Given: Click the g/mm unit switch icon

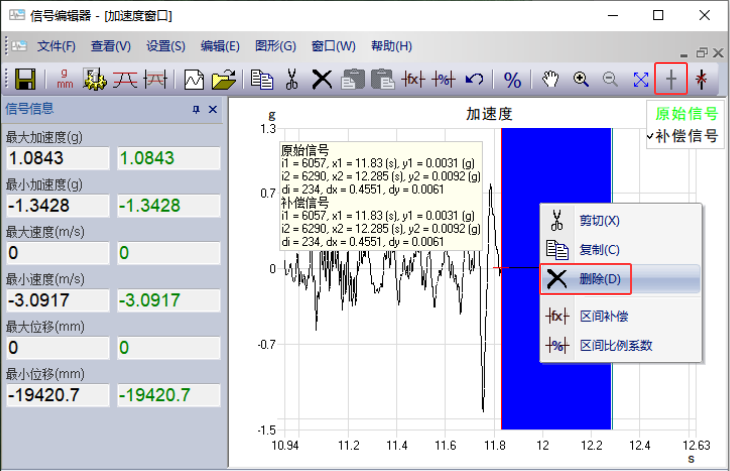Looking at the screenshot, I should (x=66, y=79).
